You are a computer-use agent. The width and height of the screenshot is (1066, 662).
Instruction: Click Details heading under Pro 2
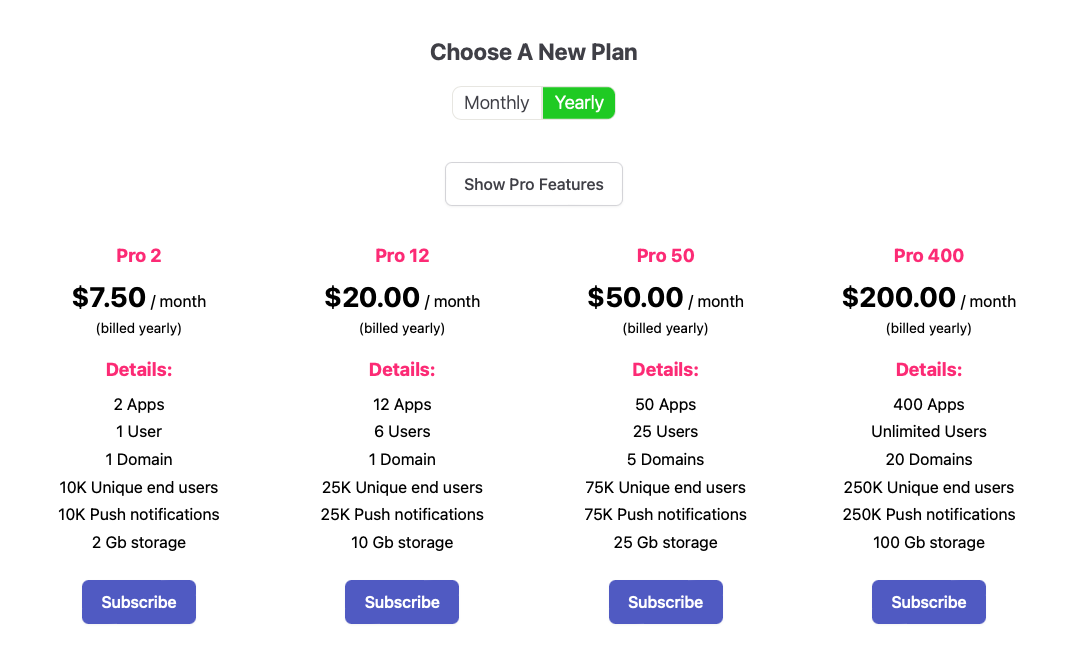(139, 370)
